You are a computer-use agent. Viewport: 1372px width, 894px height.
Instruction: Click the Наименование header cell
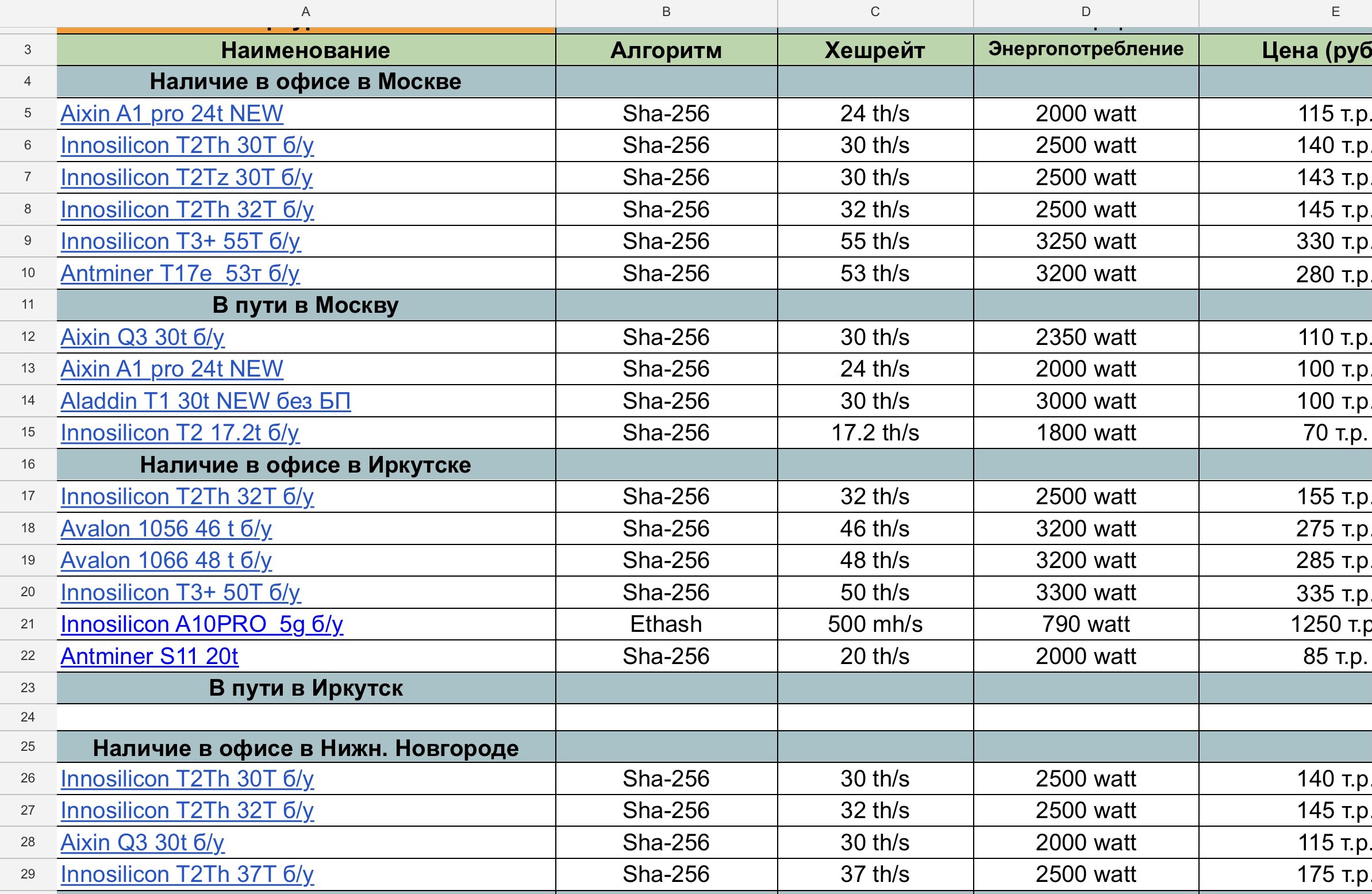click(x=306, y=50)
